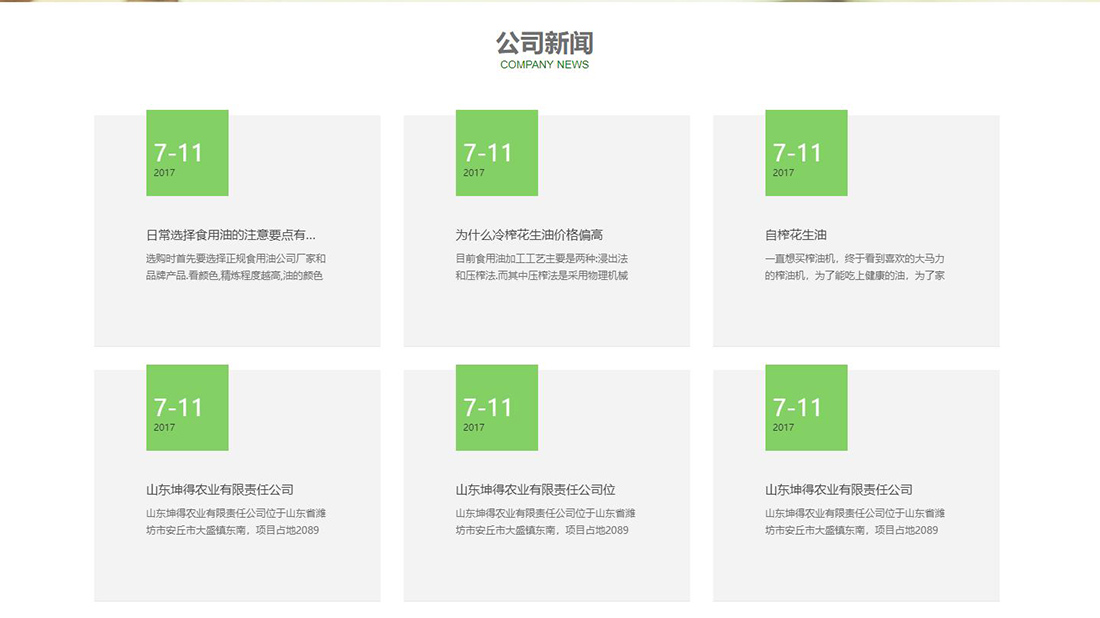Select the top-middle news card area

[545, 230]
